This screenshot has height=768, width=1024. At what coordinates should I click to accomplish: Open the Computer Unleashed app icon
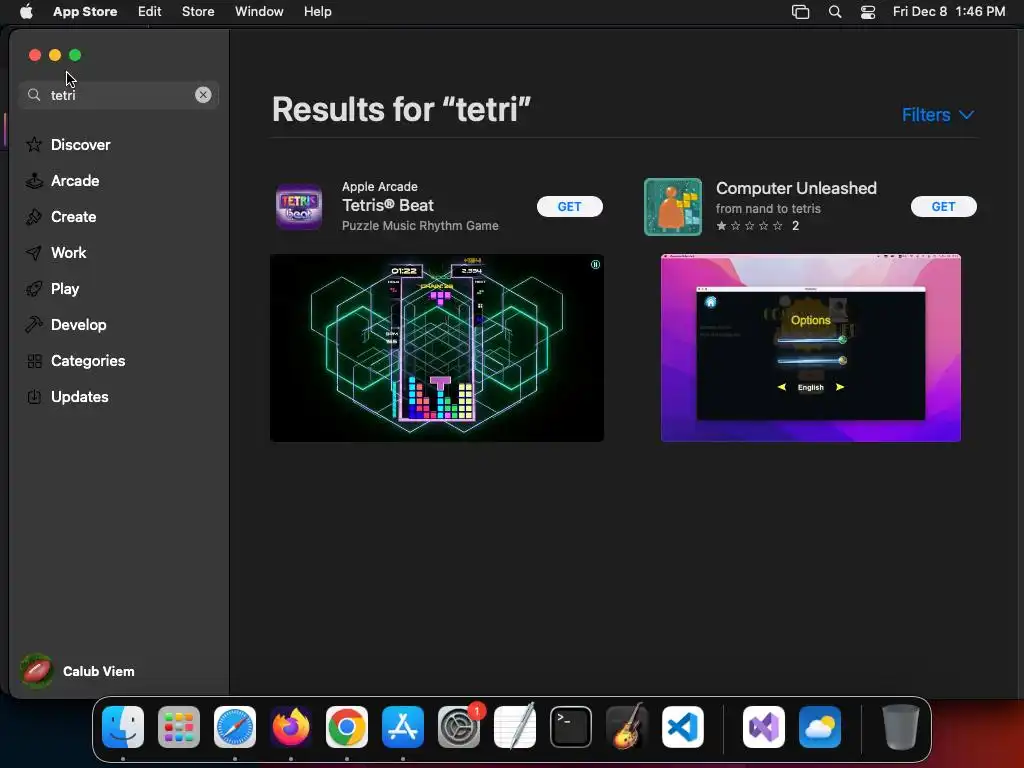point(673,206)
